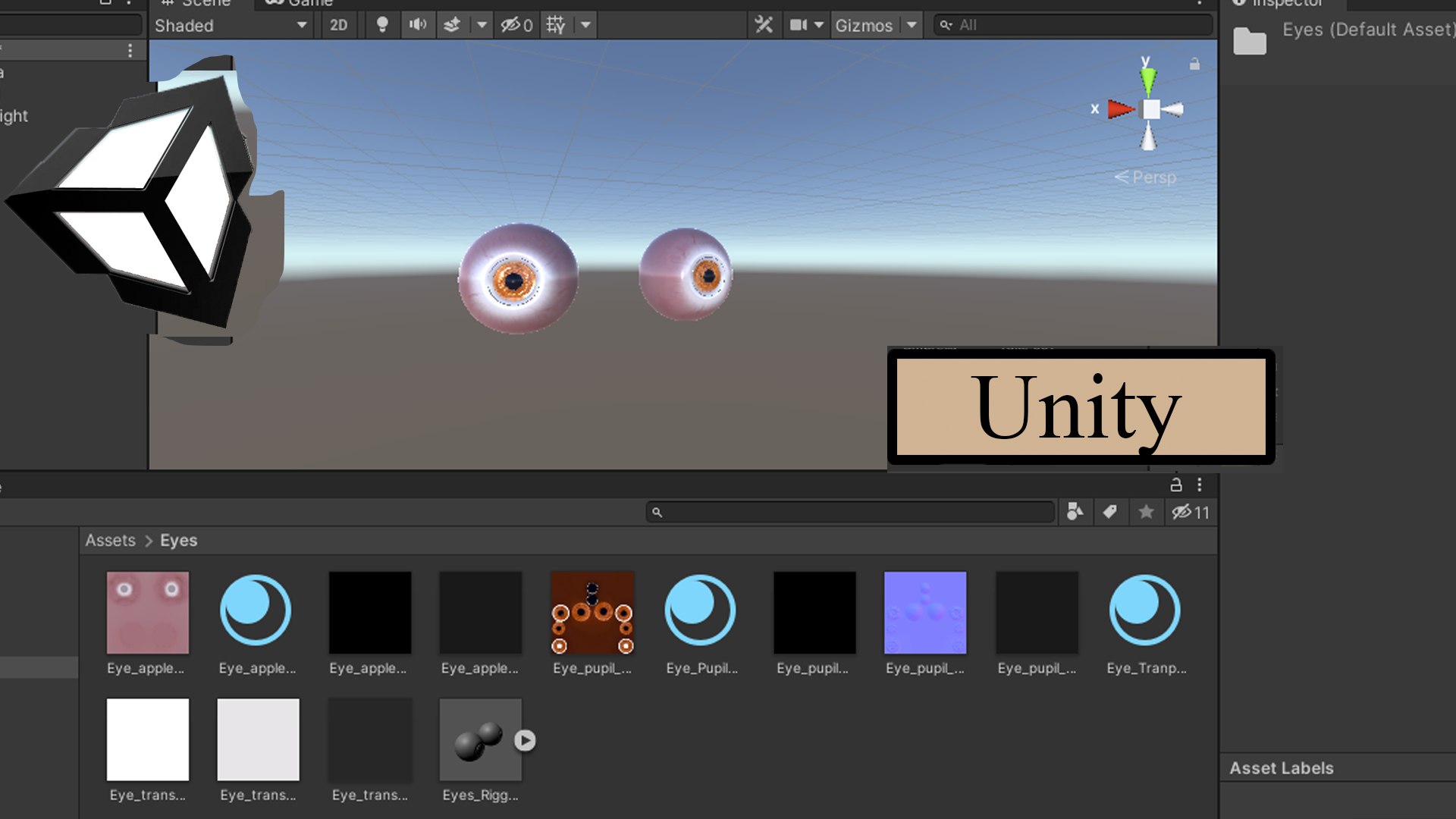The image size is (1456, 819).
Task: Search by type icon in Project
Action: click(1075, 512)
